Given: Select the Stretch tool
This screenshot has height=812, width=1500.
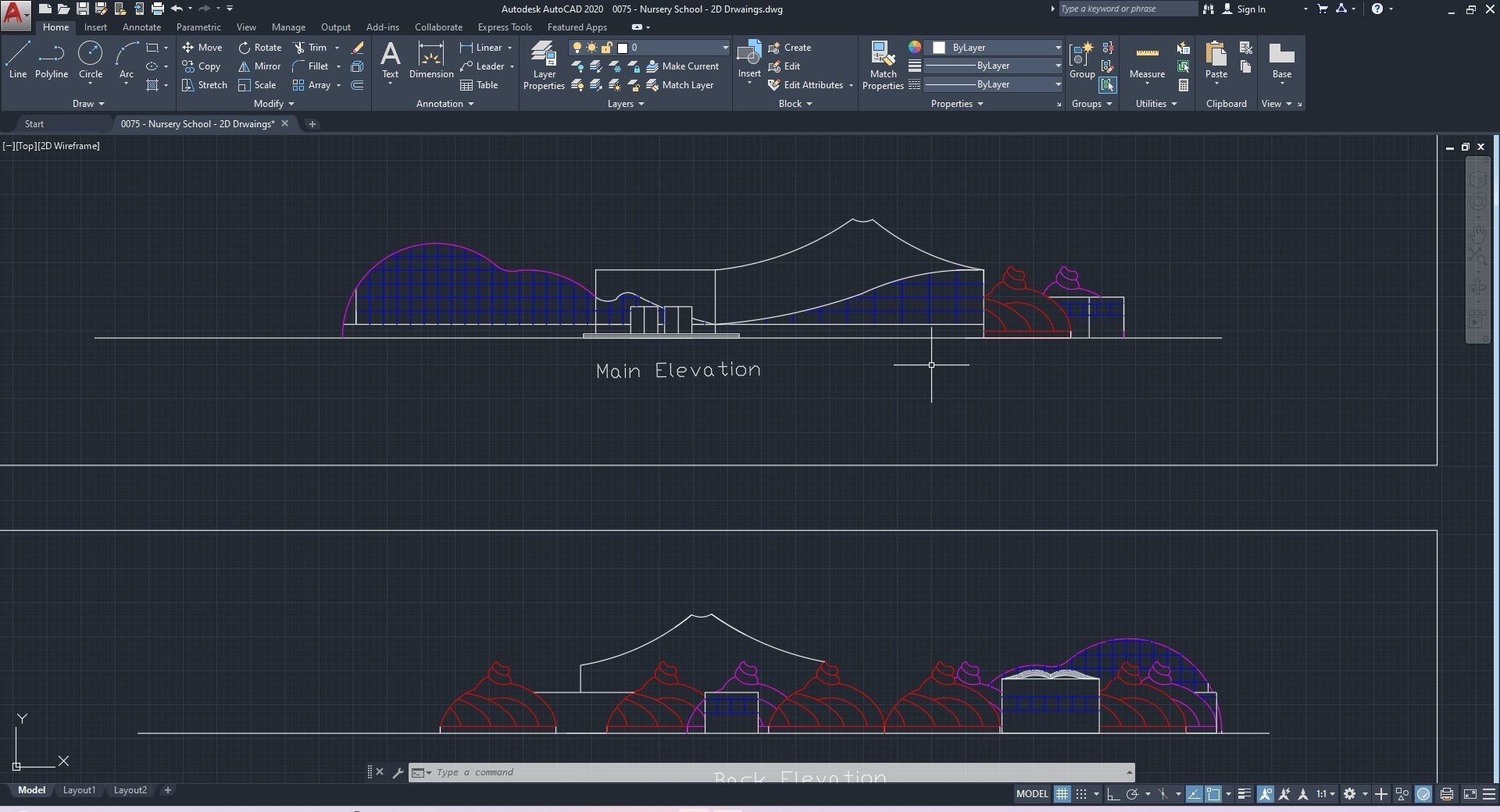Looking at the screenshot, I should 204,85.
